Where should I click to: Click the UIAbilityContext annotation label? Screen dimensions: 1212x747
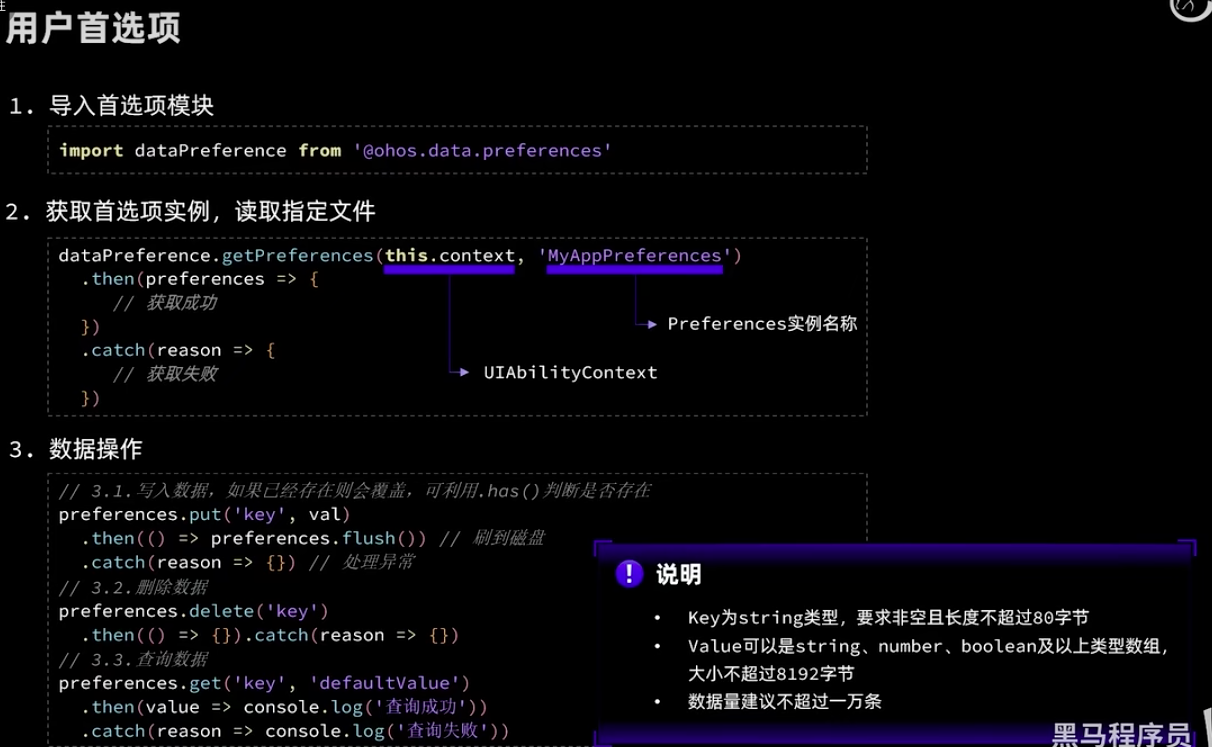570,372
